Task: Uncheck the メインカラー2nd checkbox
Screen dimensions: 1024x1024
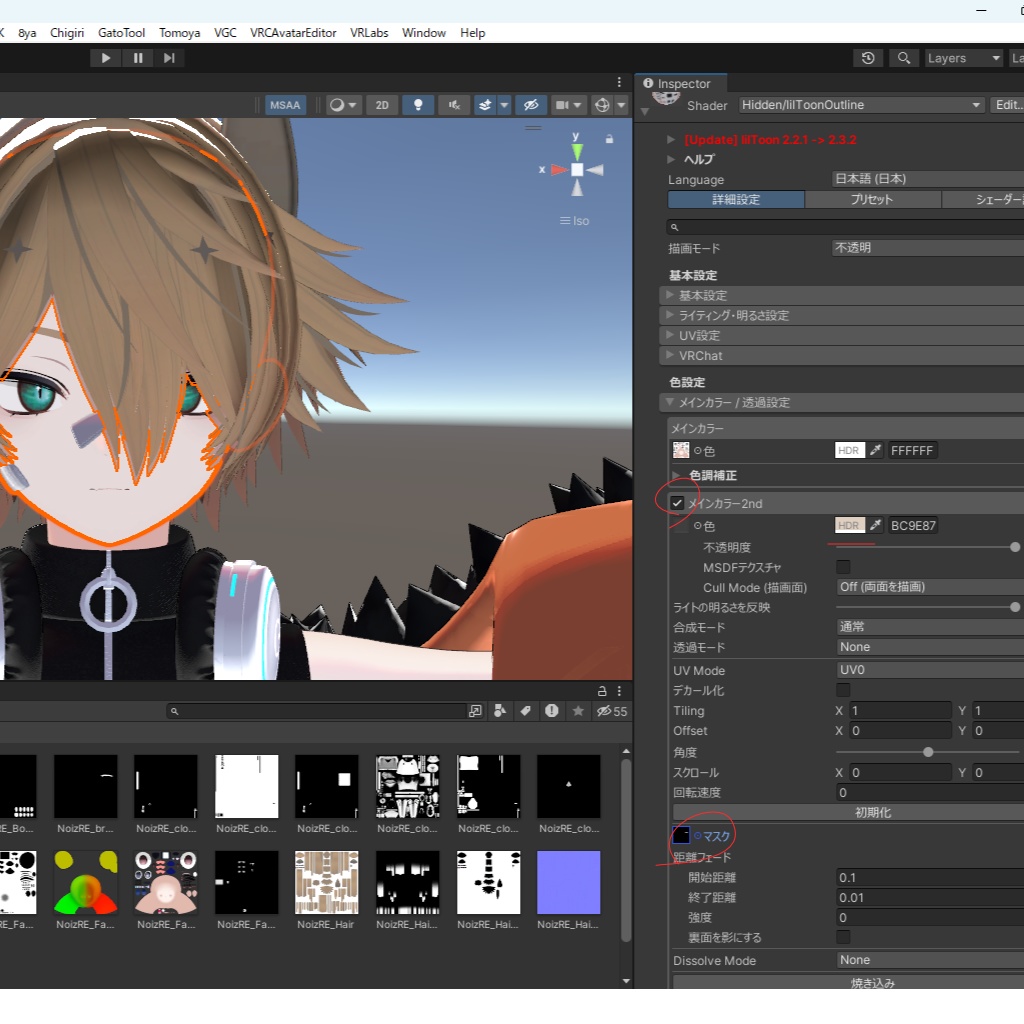Action: coord(677,503)
